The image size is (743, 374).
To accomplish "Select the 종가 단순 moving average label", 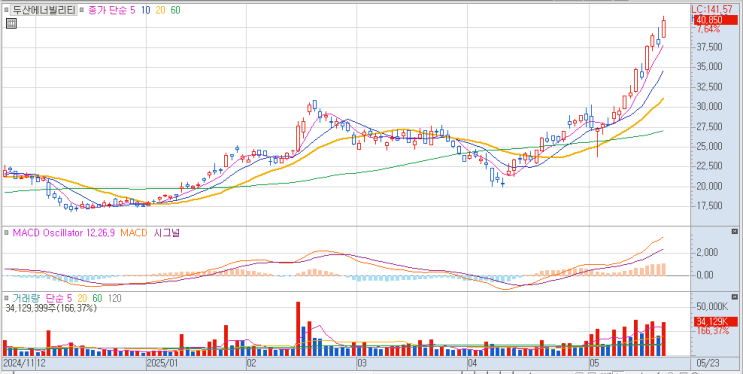I will pos(108,10).
